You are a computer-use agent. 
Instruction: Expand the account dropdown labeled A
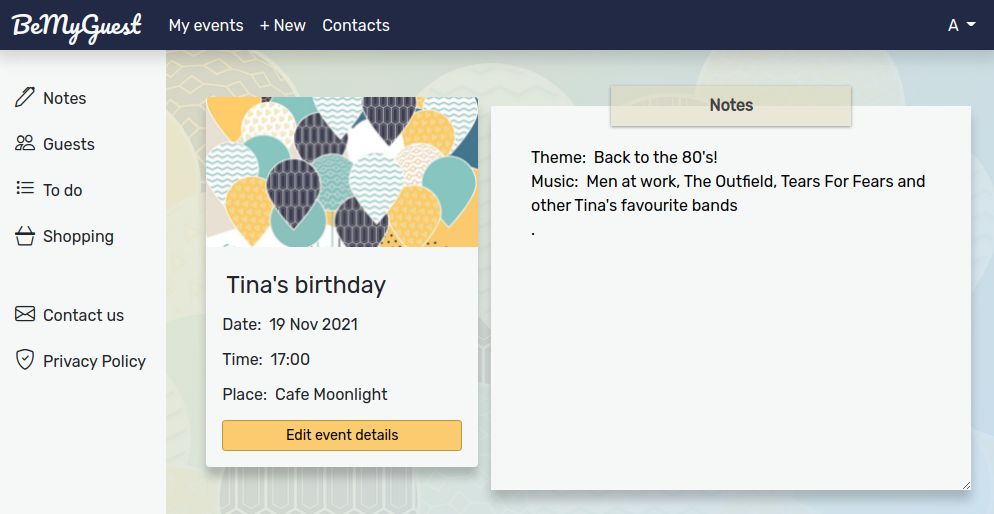click(x=962, y=25)
